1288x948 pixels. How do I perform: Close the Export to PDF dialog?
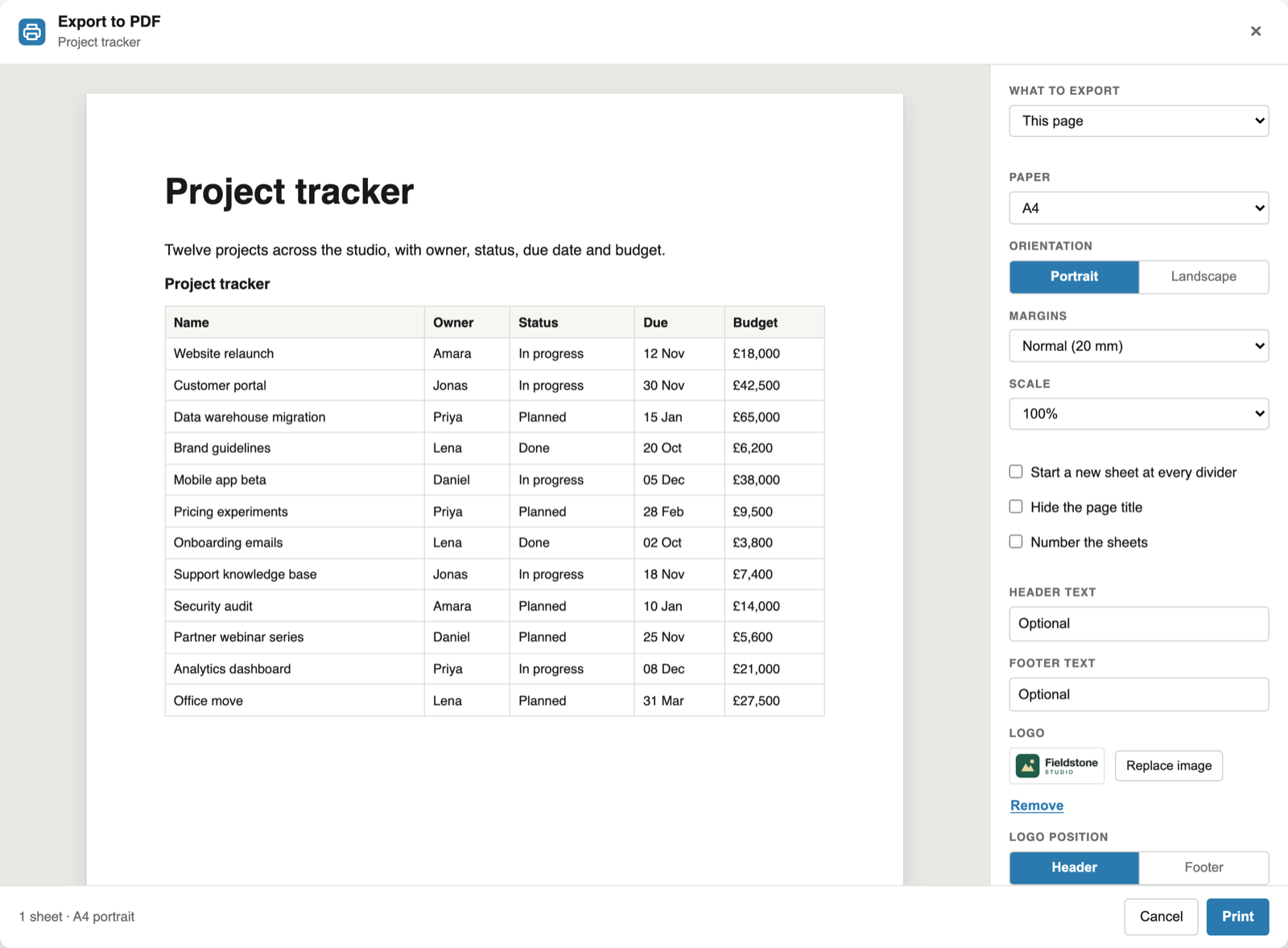pyautogui.click(x=1255, y=31)
